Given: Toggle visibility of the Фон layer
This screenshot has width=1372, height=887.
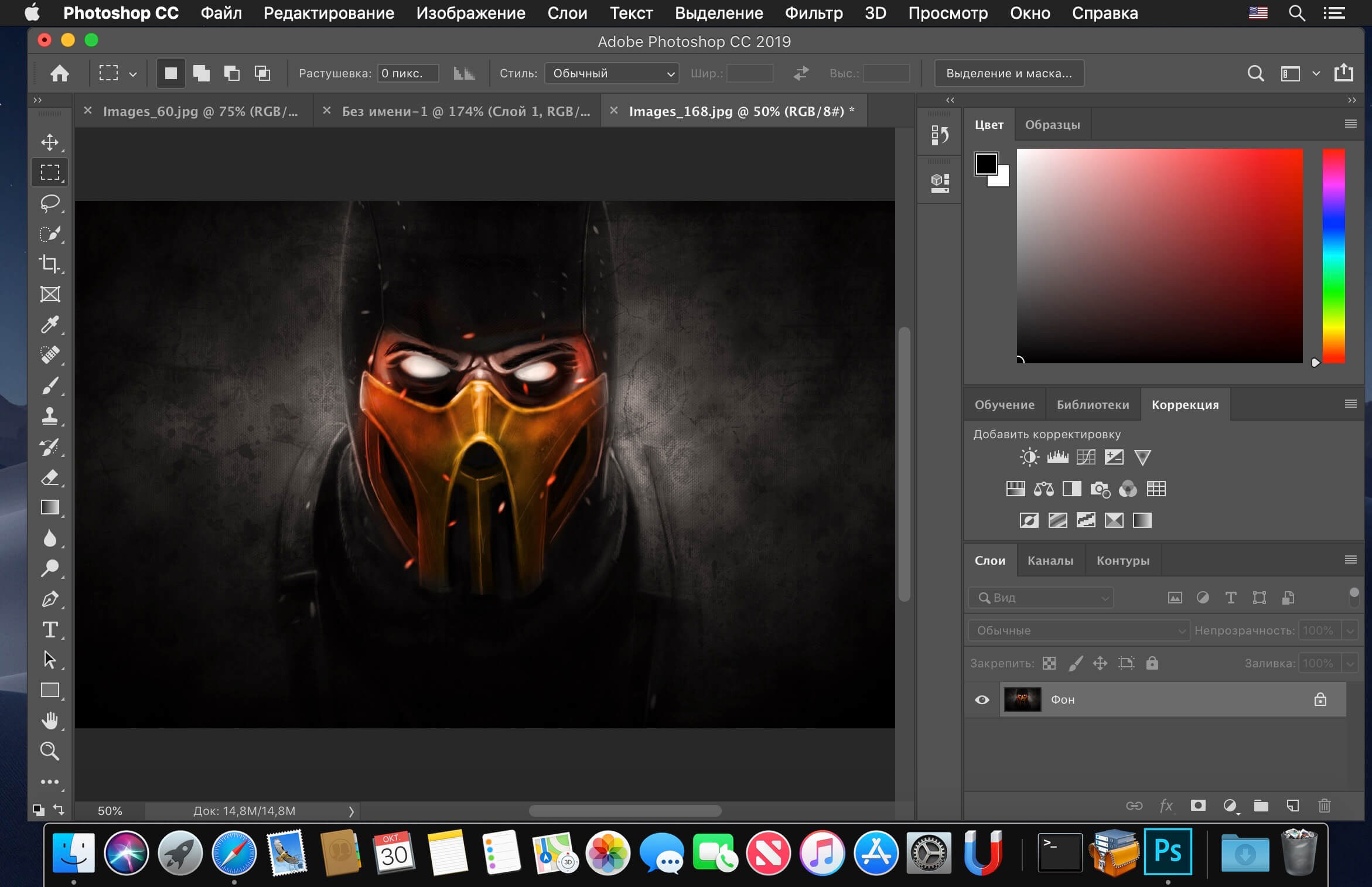Looking at the screenshot, I should pos(983,700).
